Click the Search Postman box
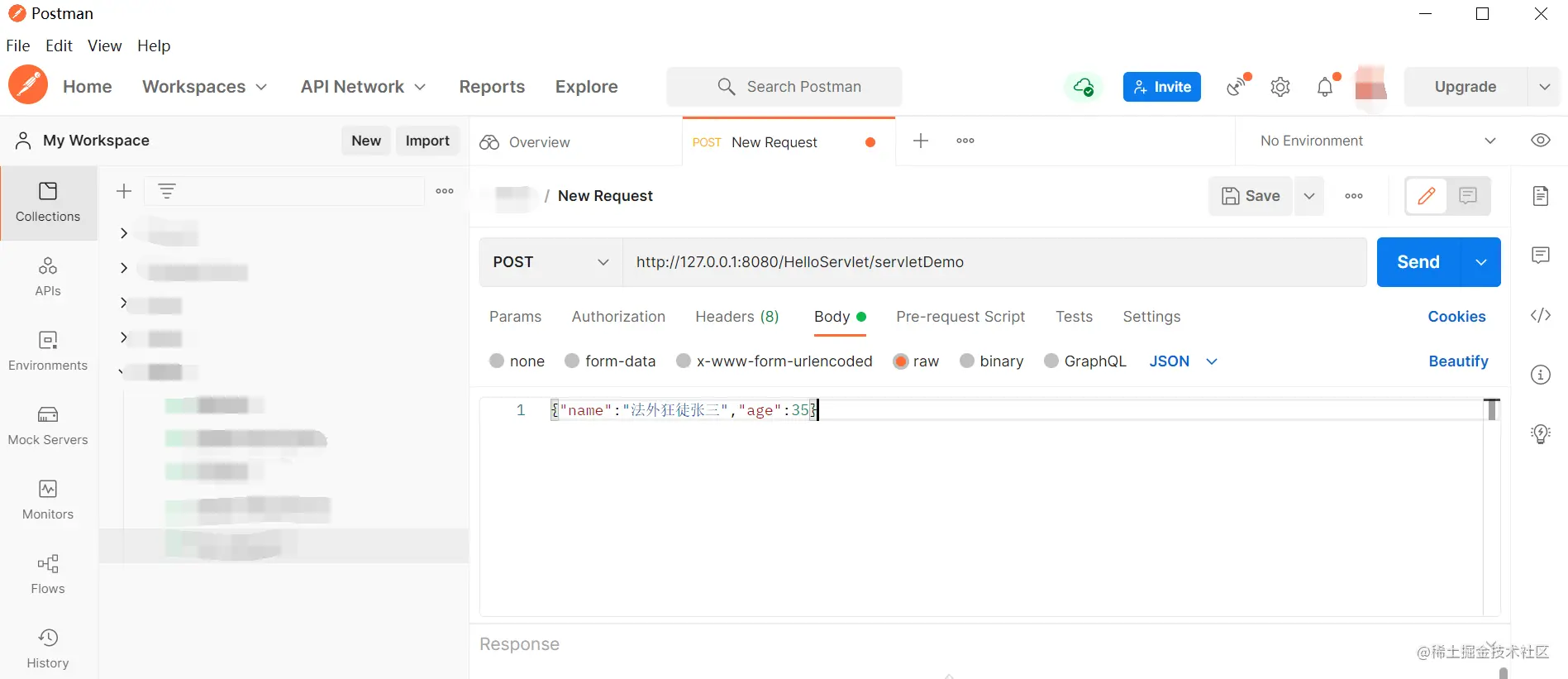1568x679 pixels. (784, 87)
